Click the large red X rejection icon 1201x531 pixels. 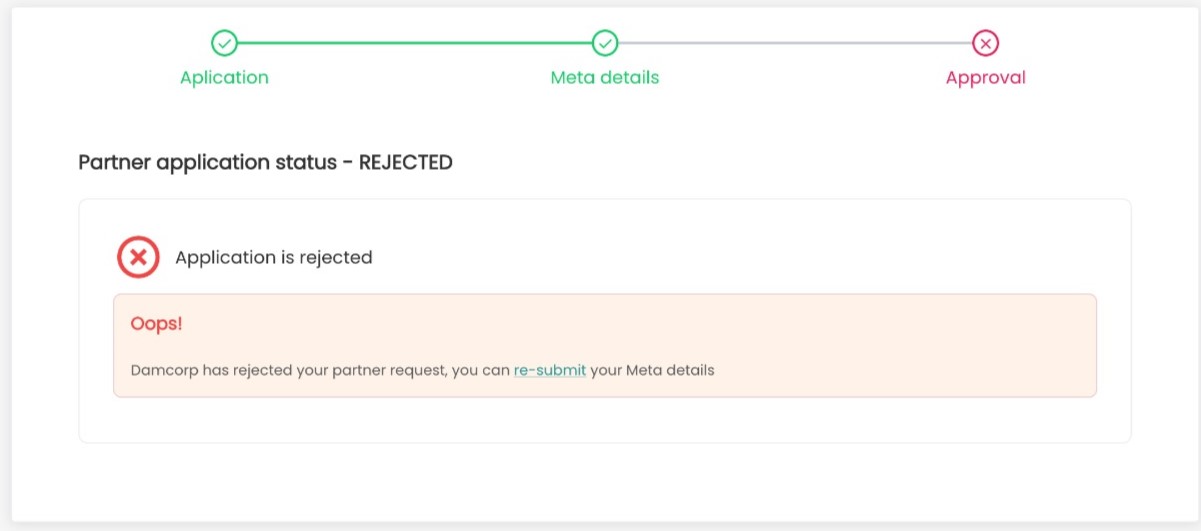(x=138, y=257)
